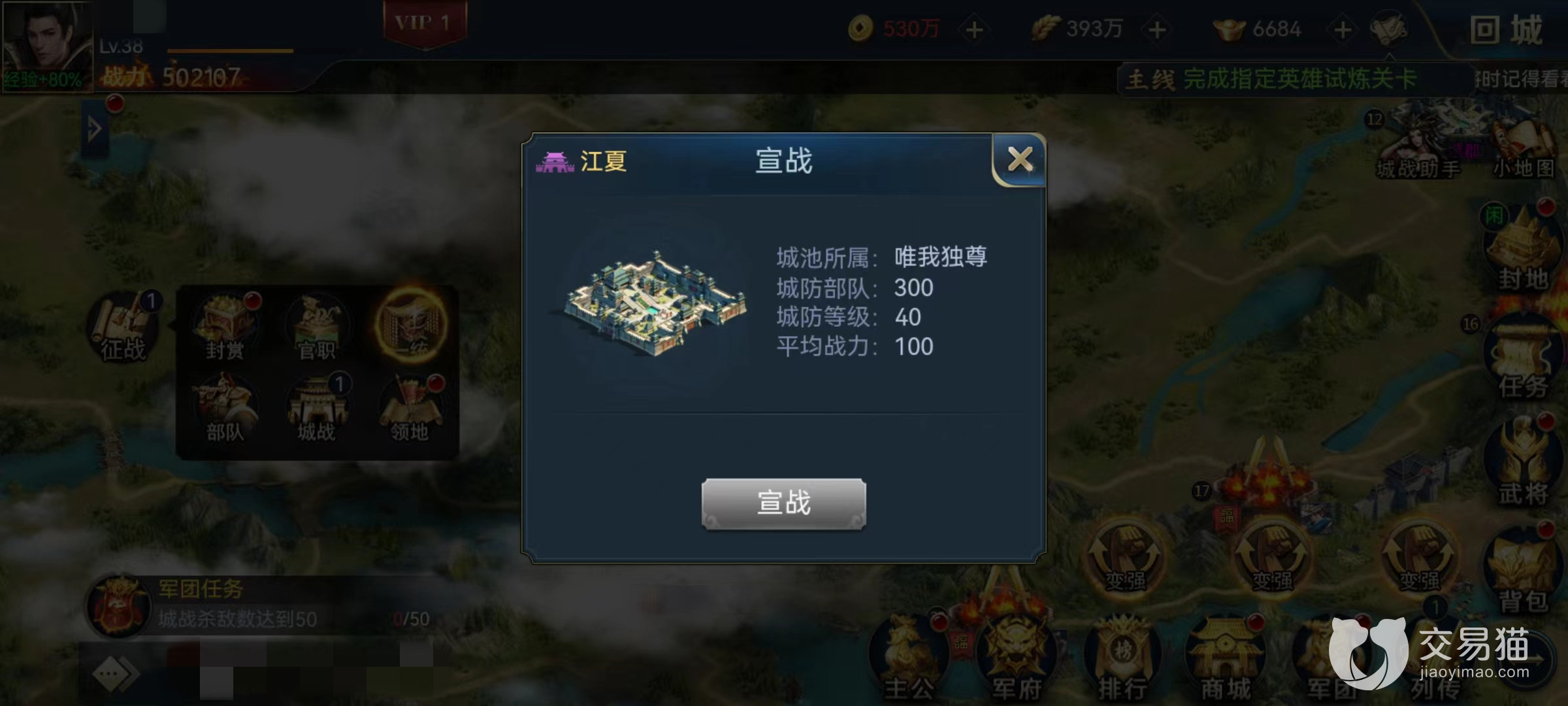Open the 小地图 minimap

(x=1523, y=150)
